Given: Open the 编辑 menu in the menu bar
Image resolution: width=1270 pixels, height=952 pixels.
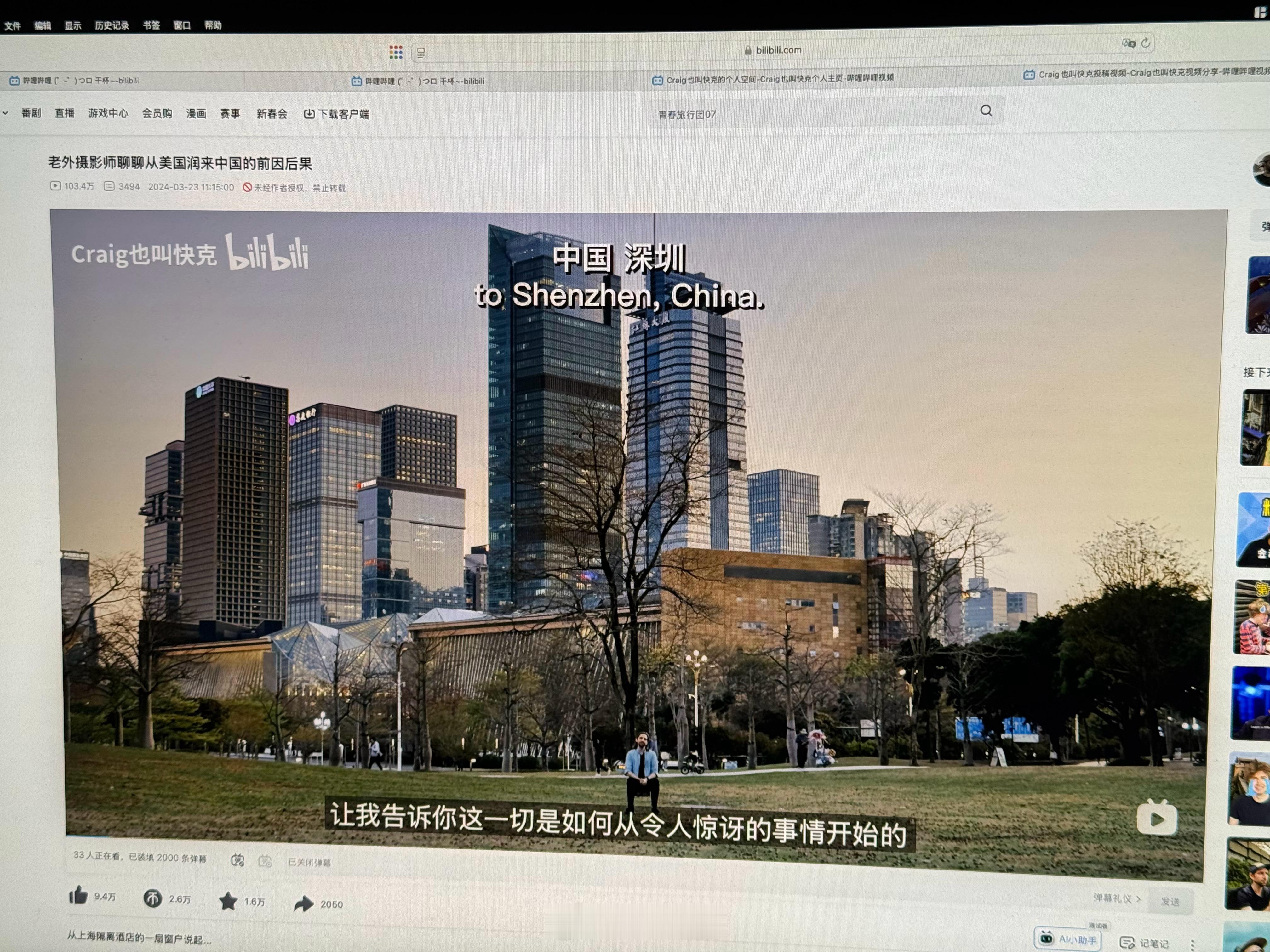Looking at the screenshot, I should coord(43,26).
